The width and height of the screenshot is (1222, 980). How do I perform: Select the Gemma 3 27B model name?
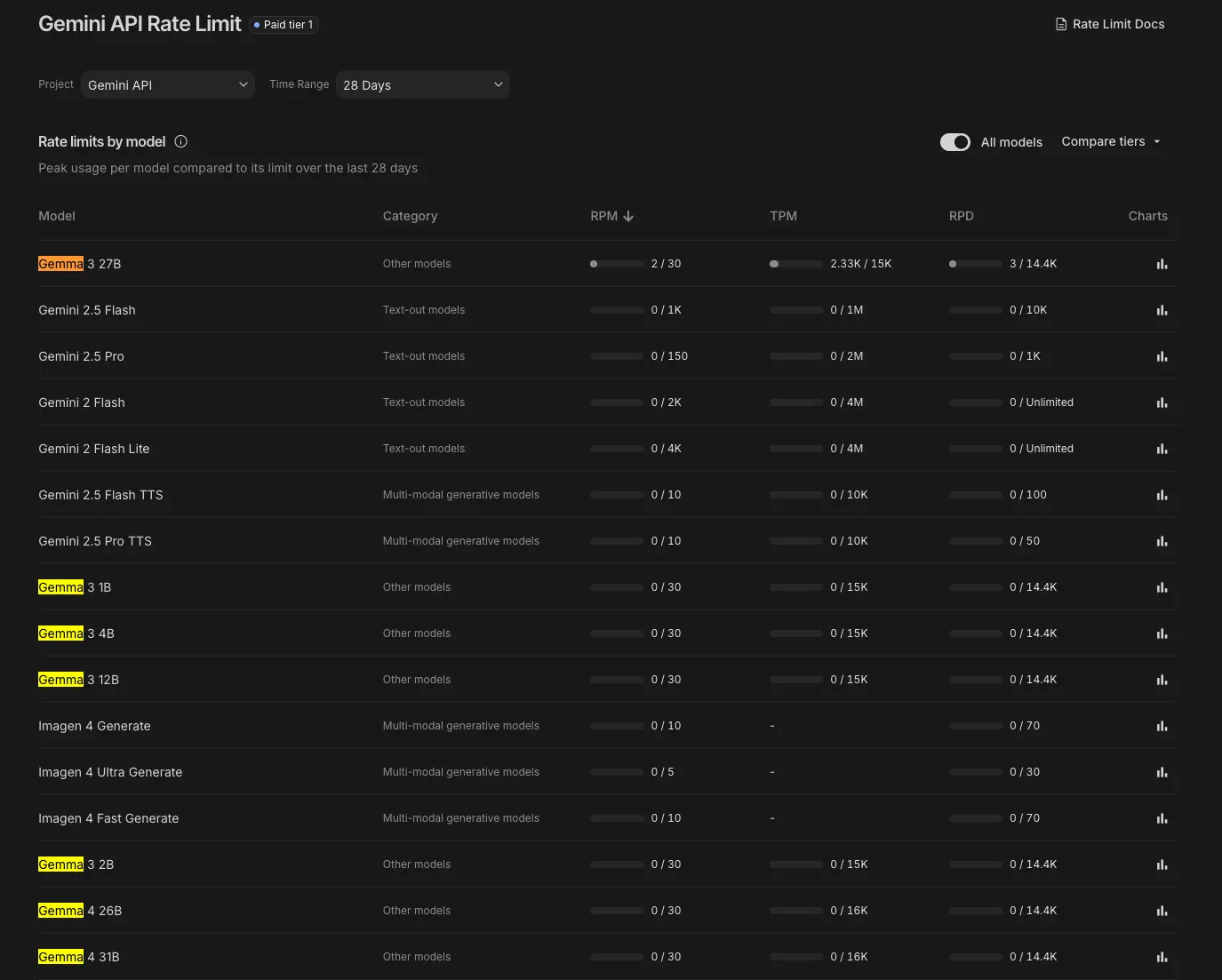click(x=80, y=264)
